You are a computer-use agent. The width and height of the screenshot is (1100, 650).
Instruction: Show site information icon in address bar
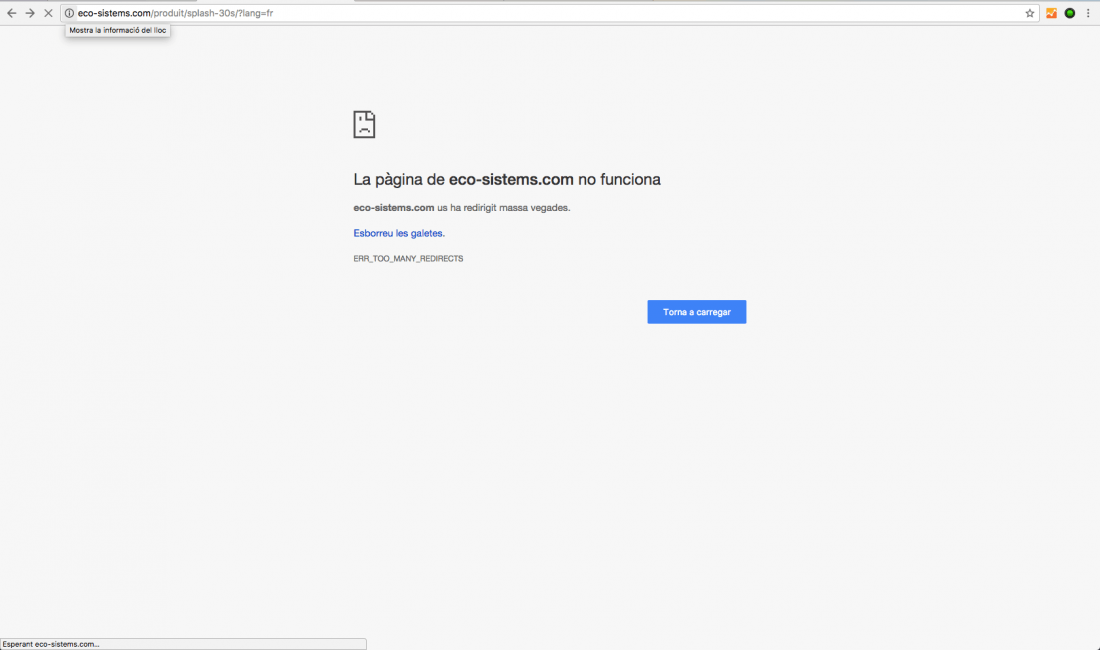69,13
